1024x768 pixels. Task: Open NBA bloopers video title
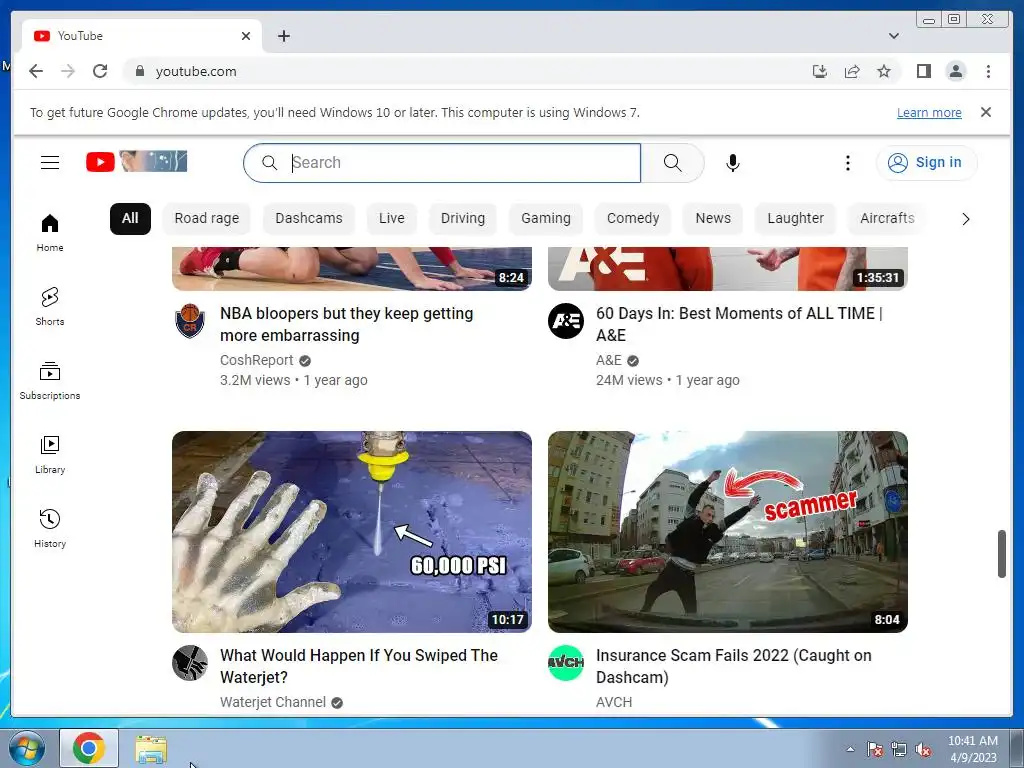tap(347, 324)
